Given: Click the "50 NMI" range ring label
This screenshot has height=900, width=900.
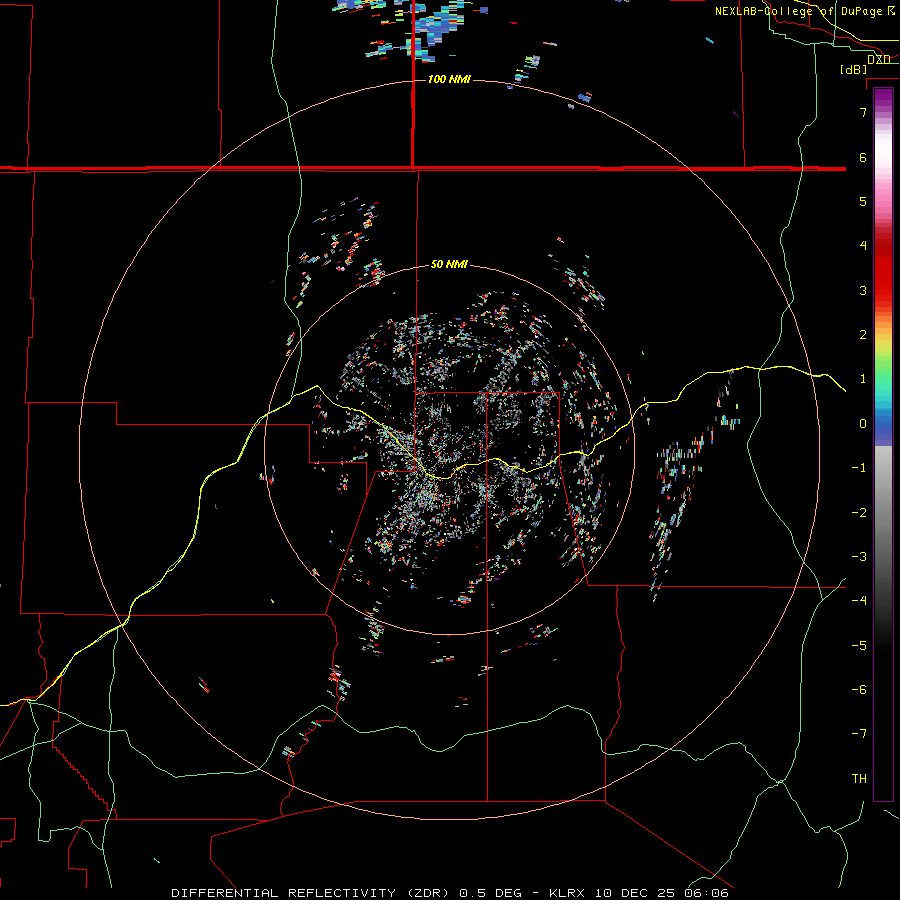Looking at the screenshot, I should pyautogui.click(x=449, y=264).
